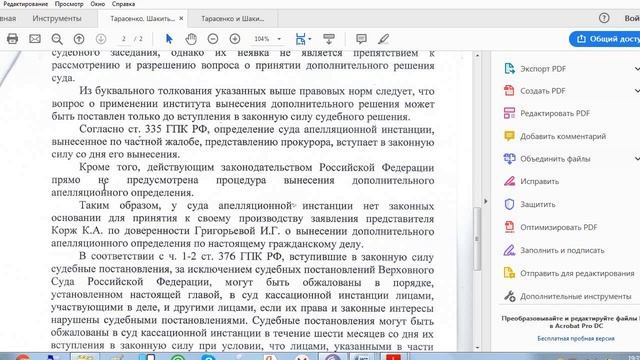Select the highlight pen tool

[x=383, y=39]
